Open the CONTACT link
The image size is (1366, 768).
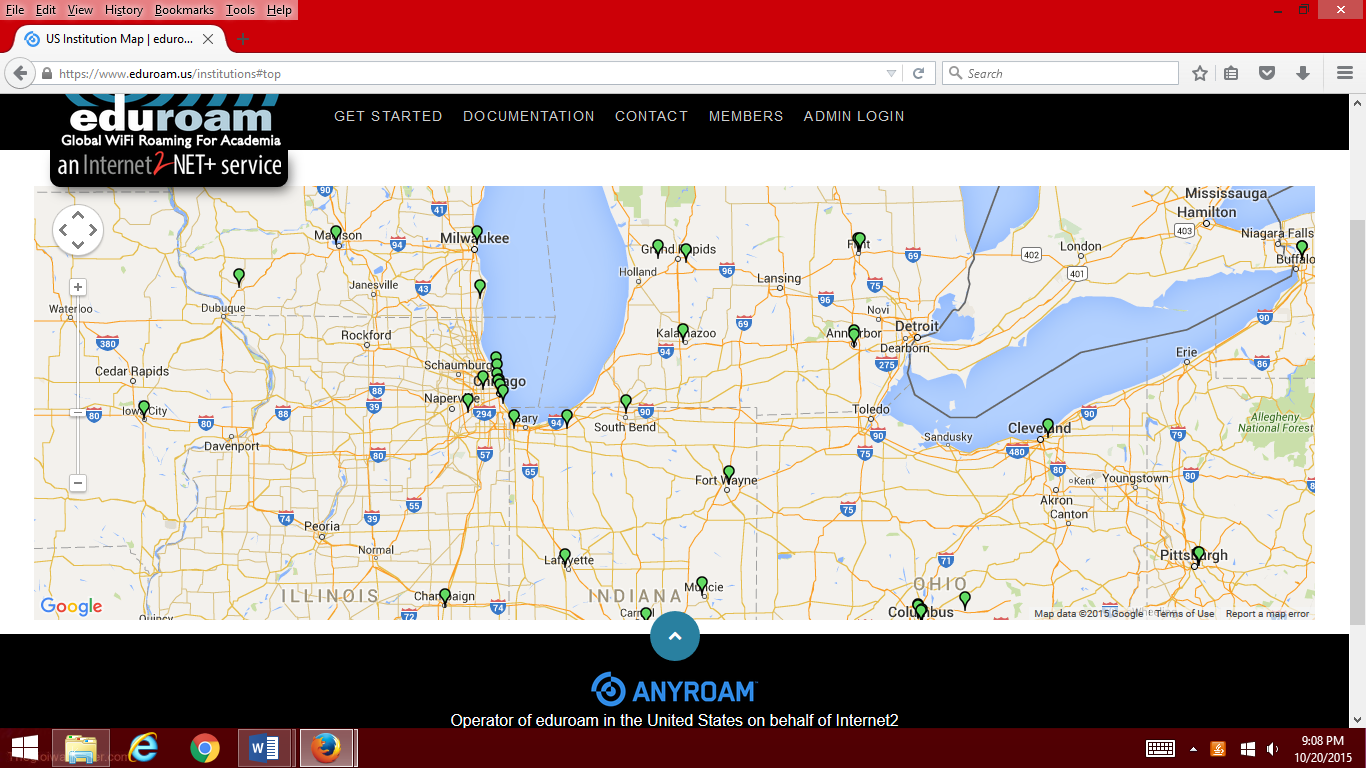[651, 116]
